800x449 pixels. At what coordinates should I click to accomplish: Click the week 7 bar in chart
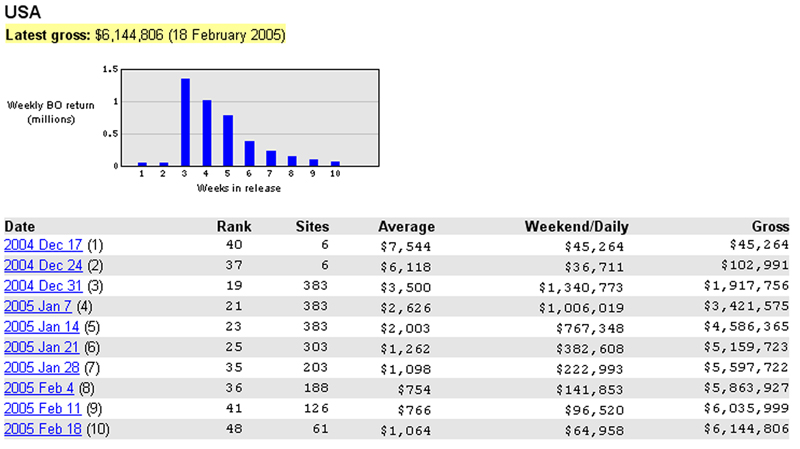tap(271, 158)
